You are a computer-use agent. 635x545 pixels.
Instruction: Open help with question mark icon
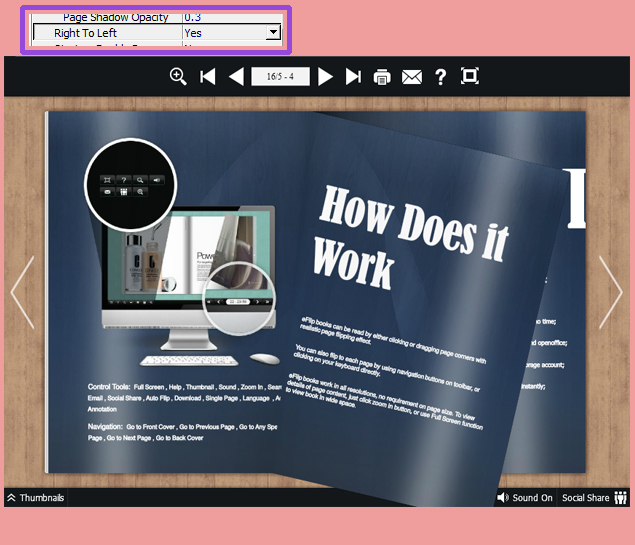click(x=441, y=77)
